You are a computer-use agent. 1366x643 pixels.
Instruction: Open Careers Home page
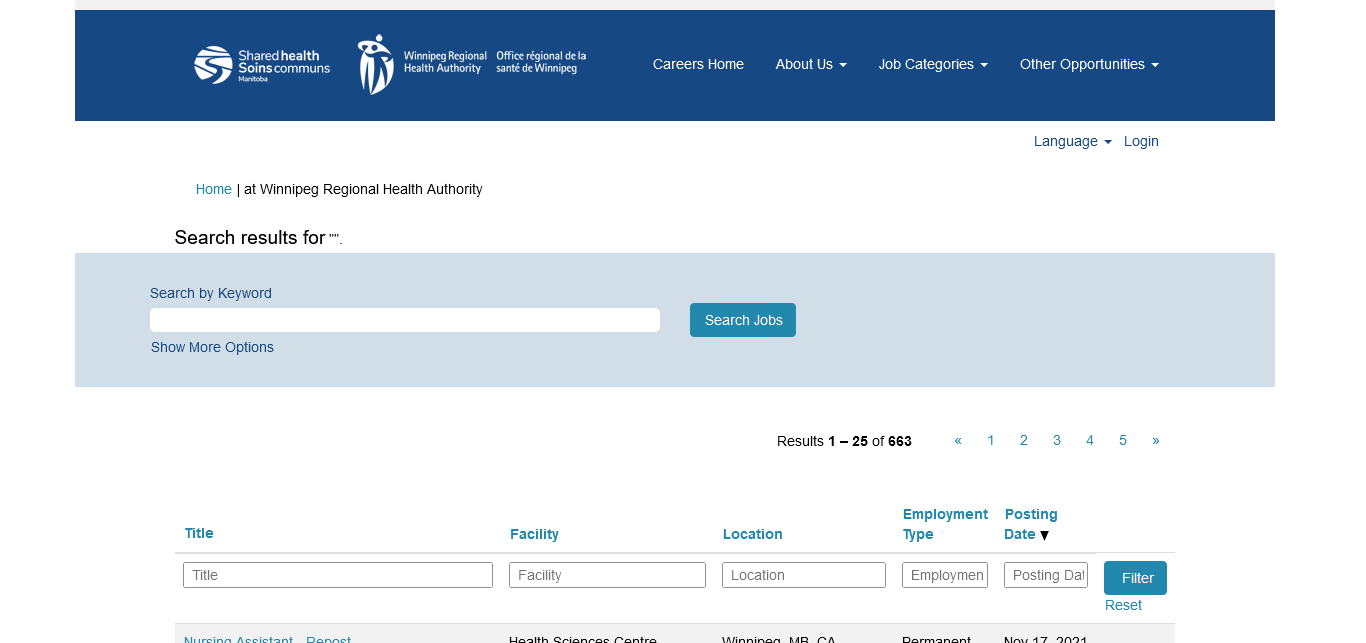(698, 64)
